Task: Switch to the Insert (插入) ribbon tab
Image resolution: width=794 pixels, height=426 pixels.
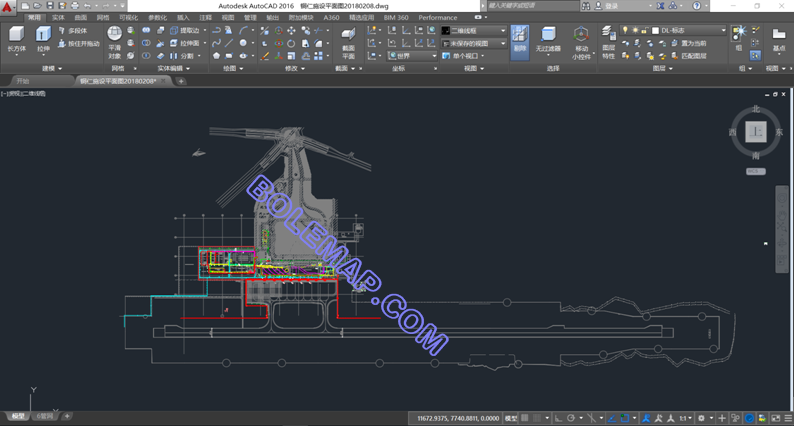Action: click(x=183, y=17)
